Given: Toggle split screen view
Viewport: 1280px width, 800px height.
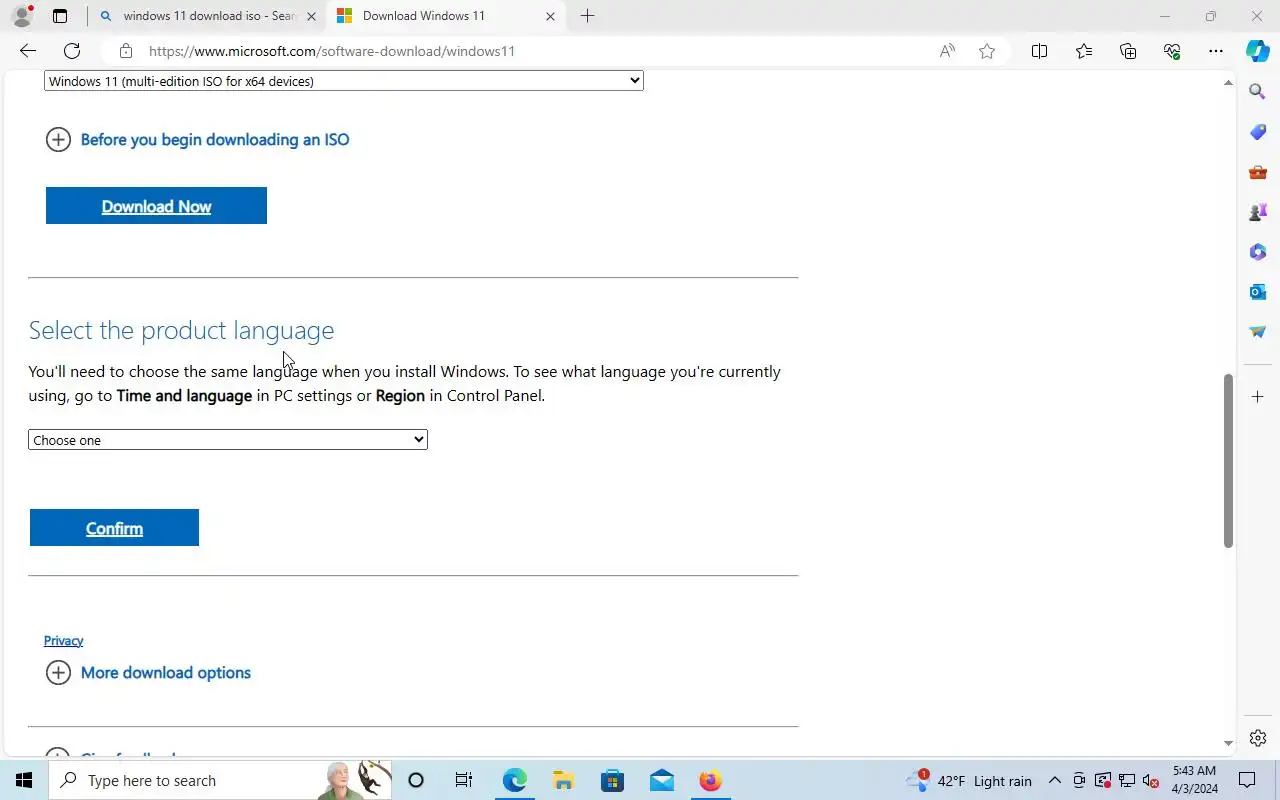Looking at the screenshot, I should (1039, 51).
